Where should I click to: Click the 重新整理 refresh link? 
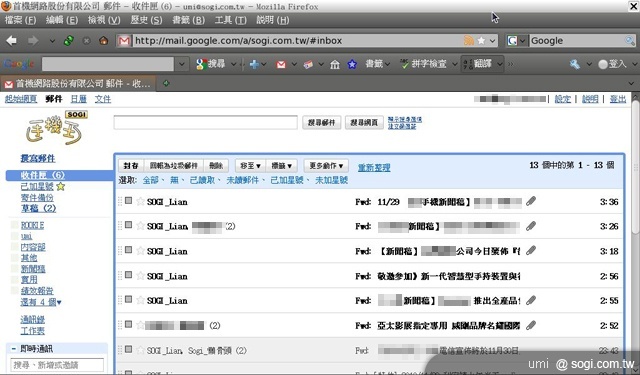(374, 167)
